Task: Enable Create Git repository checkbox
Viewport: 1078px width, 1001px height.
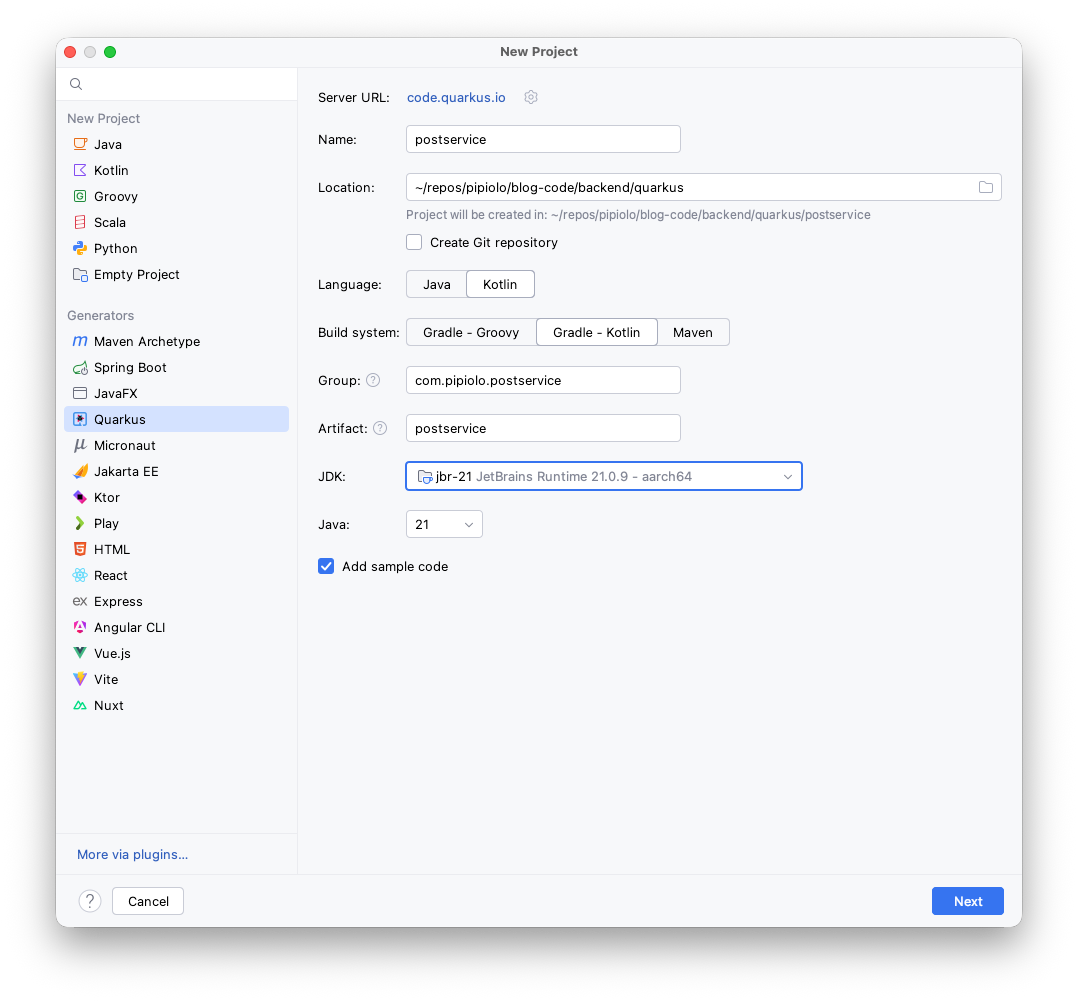Action: 414,242
